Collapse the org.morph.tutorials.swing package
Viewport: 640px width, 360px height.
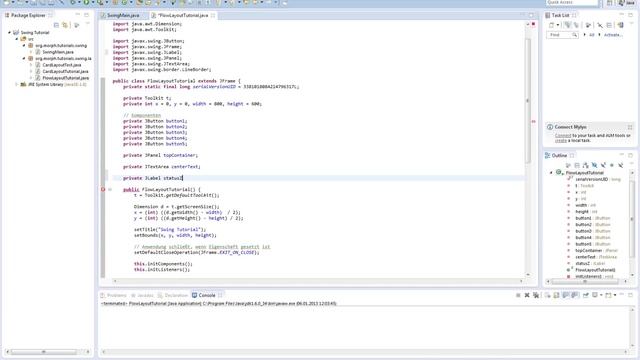[x=24, y=45]
